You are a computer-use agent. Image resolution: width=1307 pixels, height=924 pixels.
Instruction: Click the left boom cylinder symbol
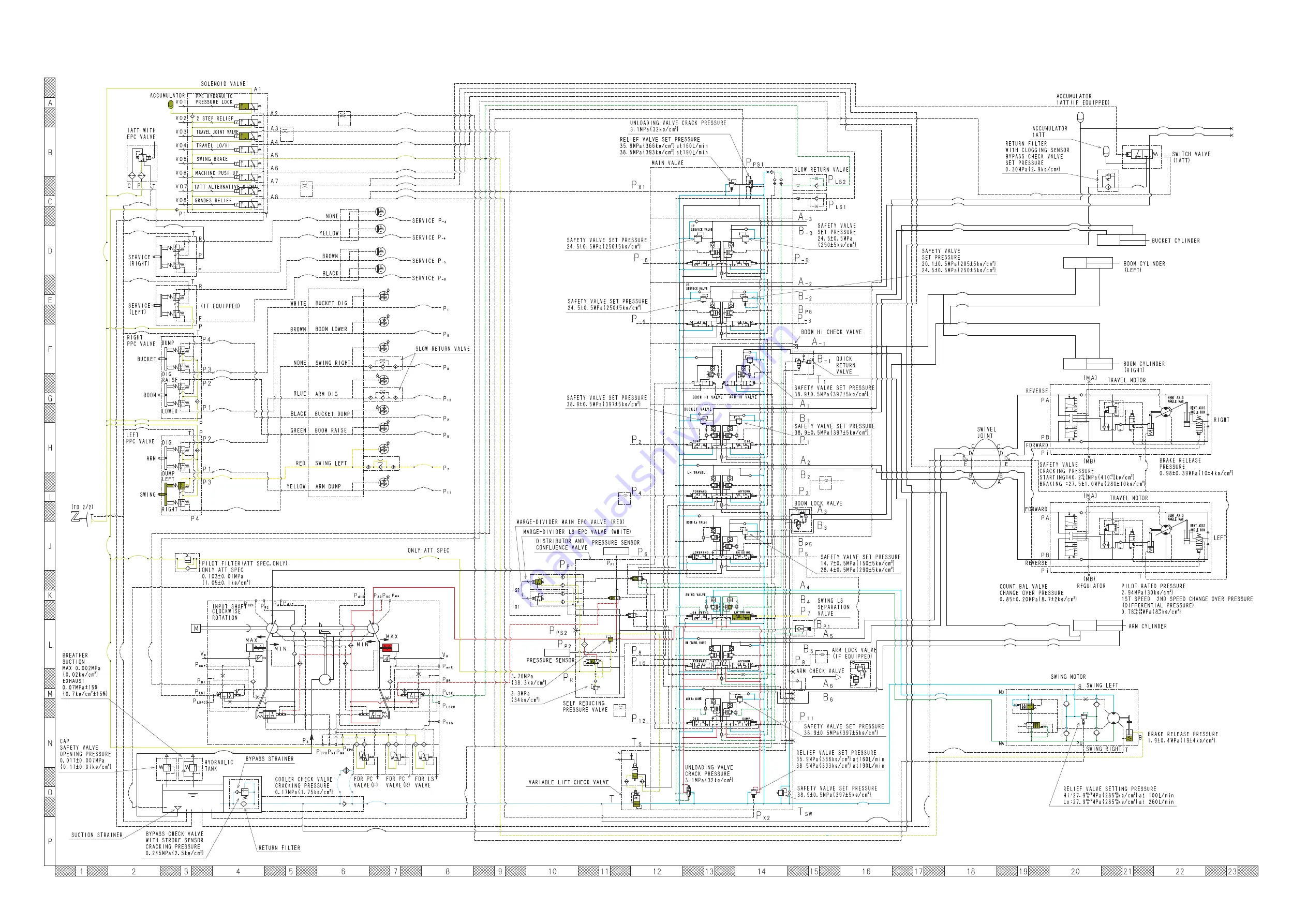click(x=1088, y=262)
